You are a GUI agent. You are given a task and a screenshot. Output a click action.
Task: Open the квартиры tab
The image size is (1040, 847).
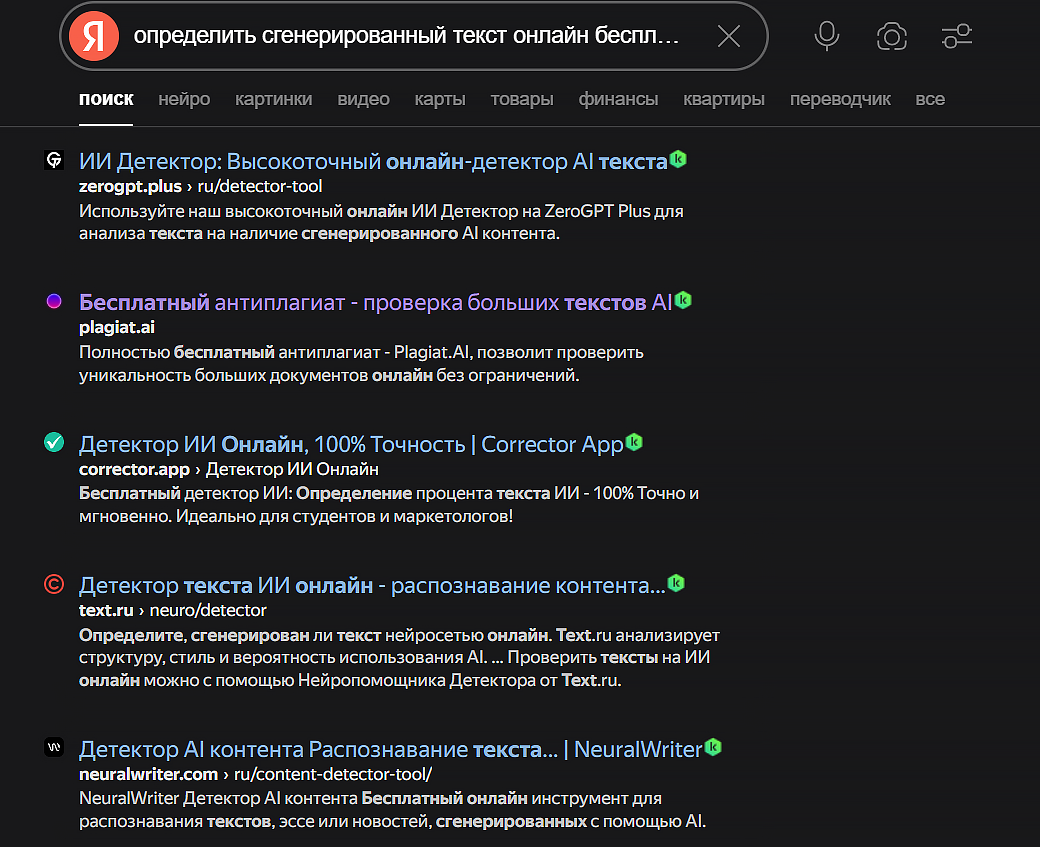pyautogui.click(x=724, y=99)
